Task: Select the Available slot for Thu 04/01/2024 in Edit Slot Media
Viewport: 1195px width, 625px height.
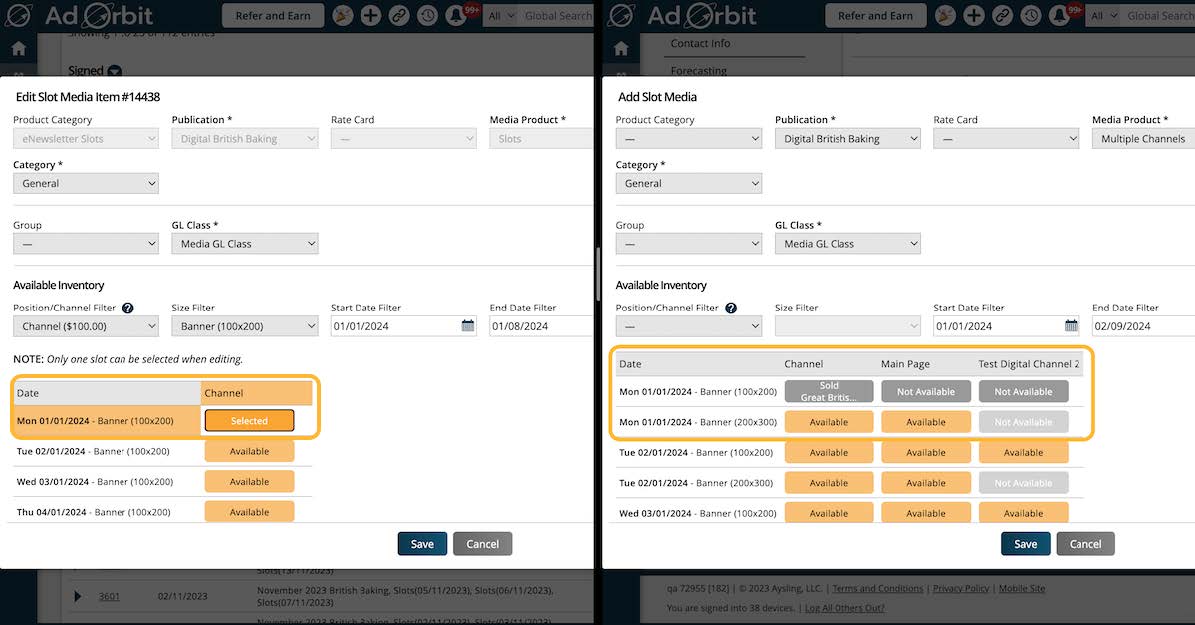Action: (249, 511)
